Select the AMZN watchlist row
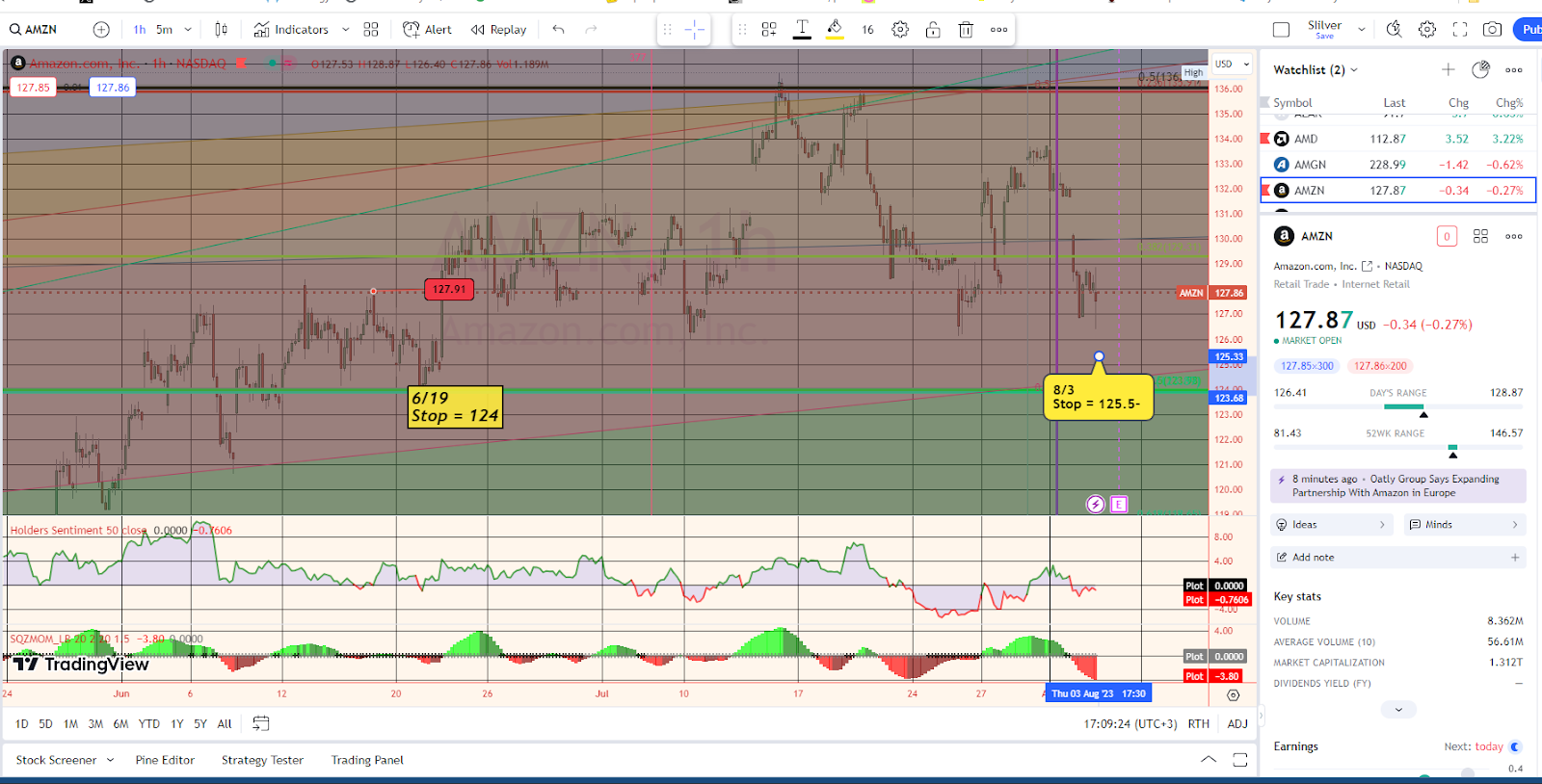1542x784 pixels. pos(1398,191)
